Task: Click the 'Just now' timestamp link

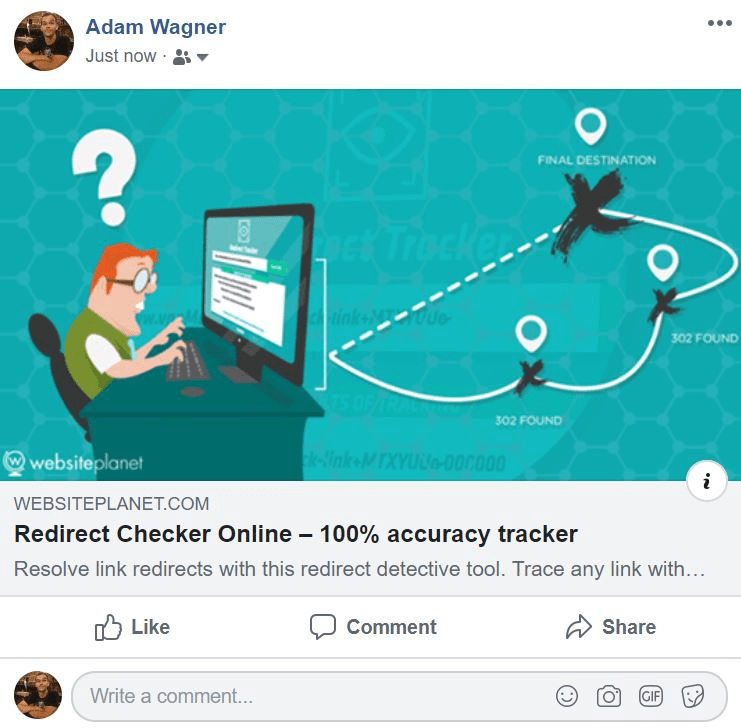Action: [x=121, y=56]
